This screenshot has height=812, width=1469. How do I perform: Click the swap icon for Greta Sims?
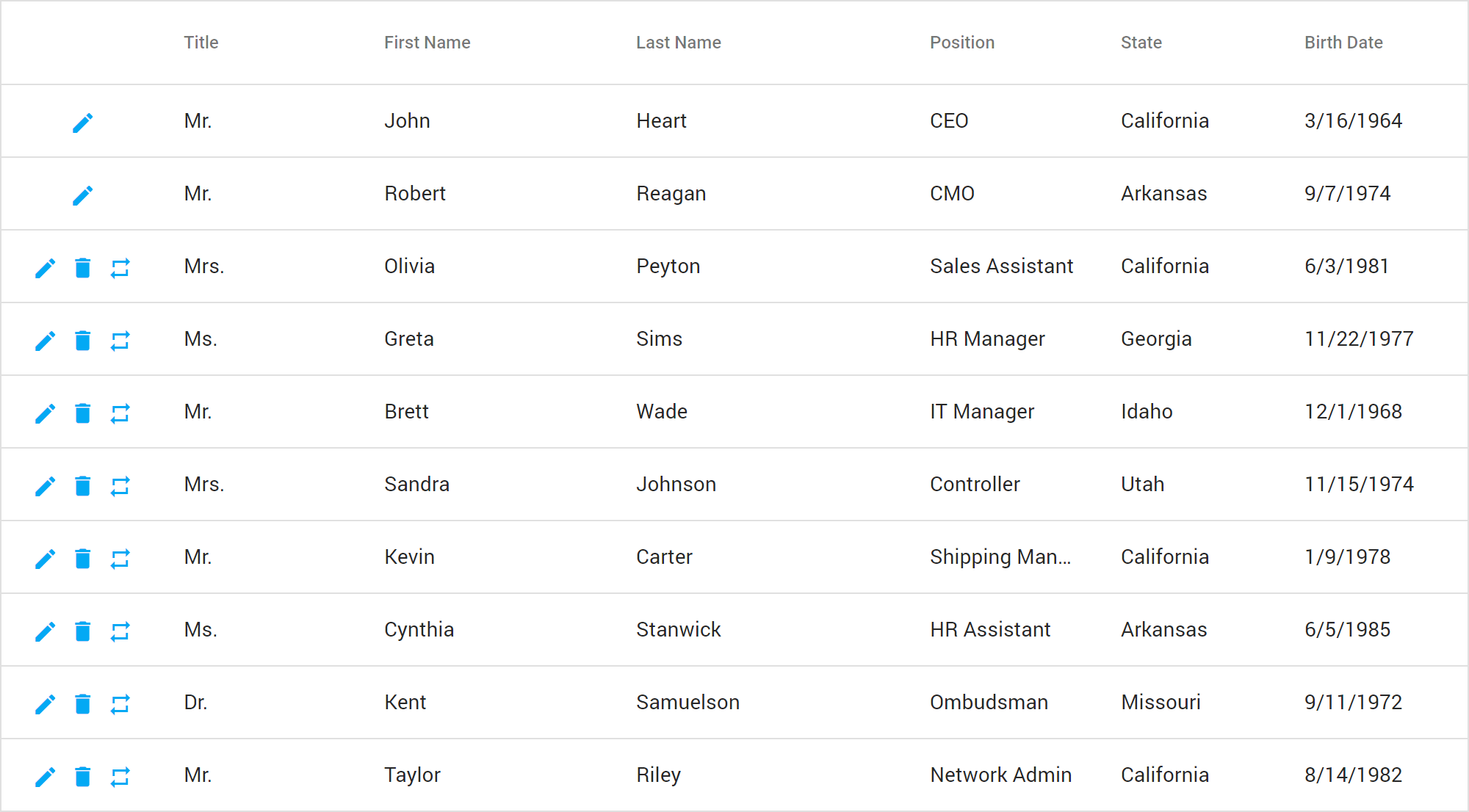120,340
